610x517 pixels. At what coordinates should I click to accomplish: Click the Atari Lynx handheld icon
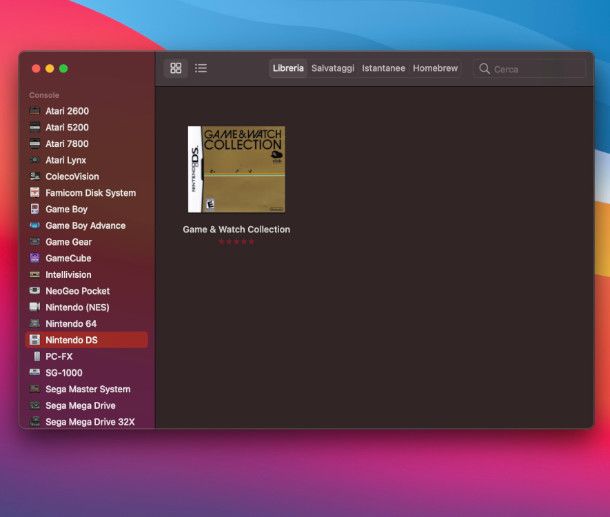tap(35, 160)
